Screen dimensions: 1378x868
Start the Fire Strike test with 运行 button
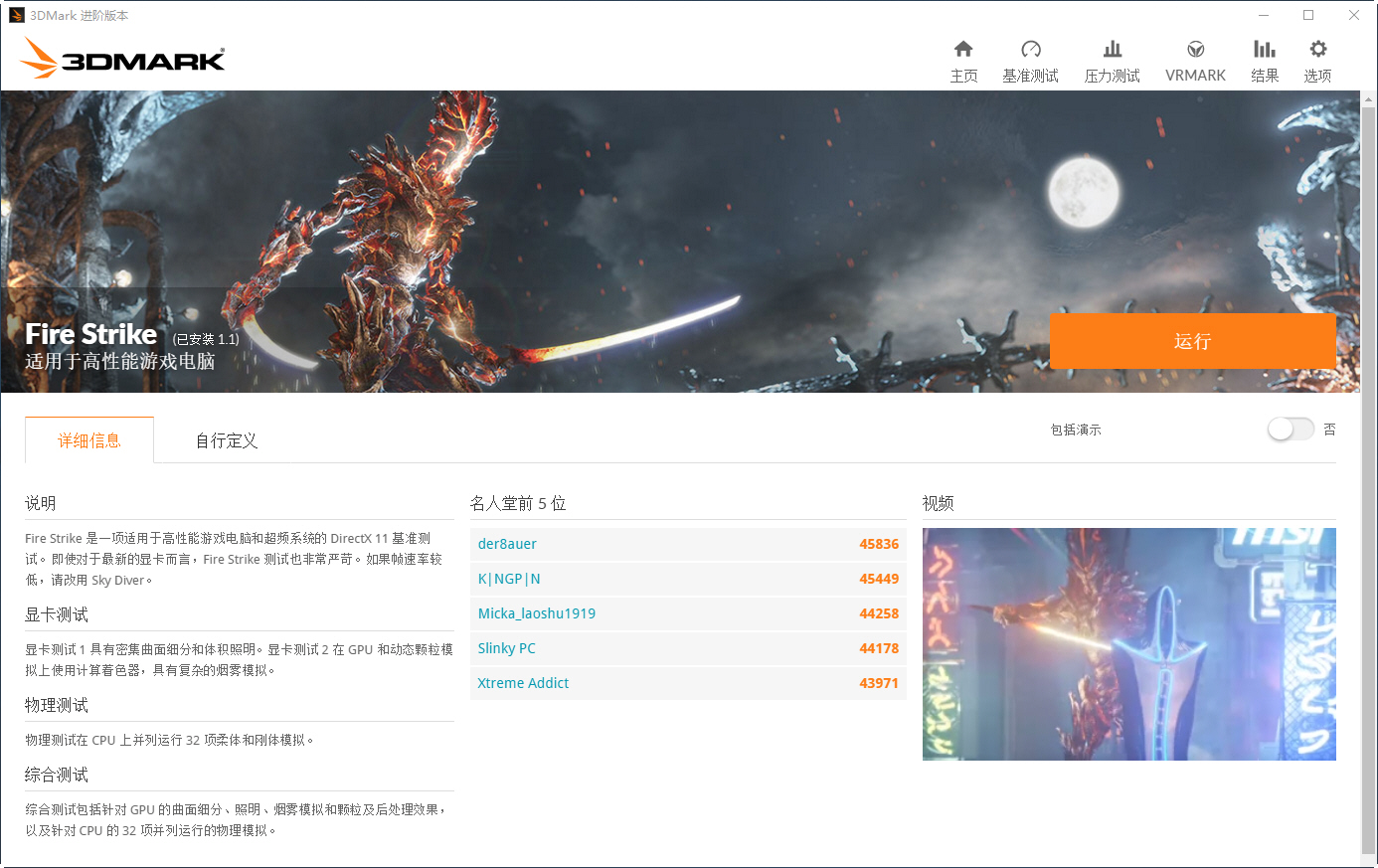point(1192,341)
